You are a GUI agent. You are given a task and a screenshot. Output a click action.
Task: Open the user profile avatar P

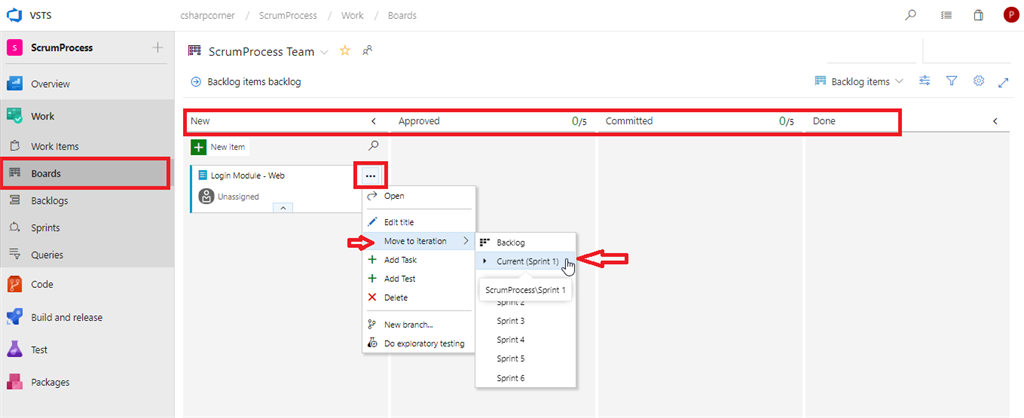click(x=1010, y=15)
